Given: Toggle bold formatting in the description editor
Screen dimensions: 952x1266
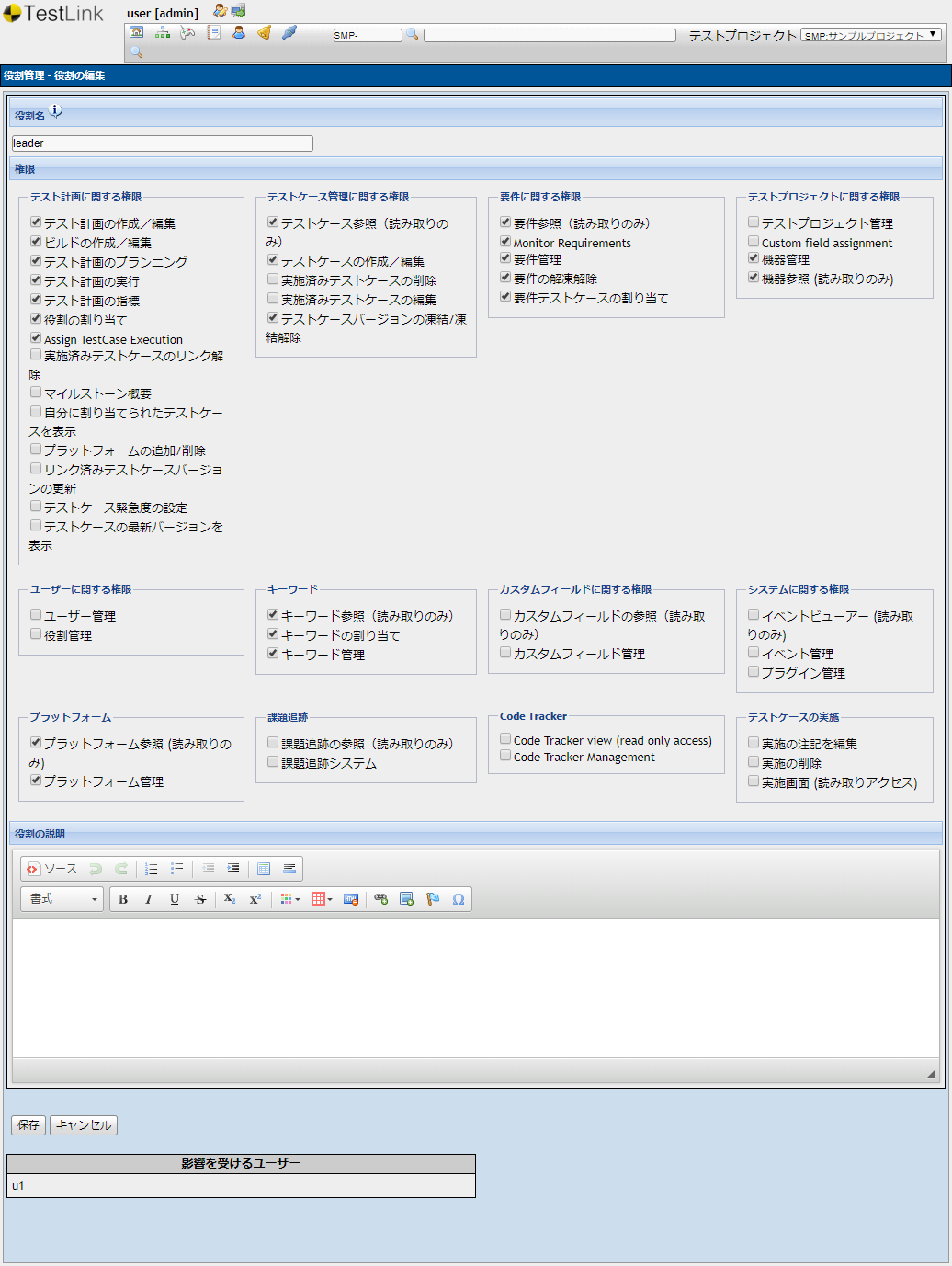Looking at the screenshot, I should pos(122,899).
